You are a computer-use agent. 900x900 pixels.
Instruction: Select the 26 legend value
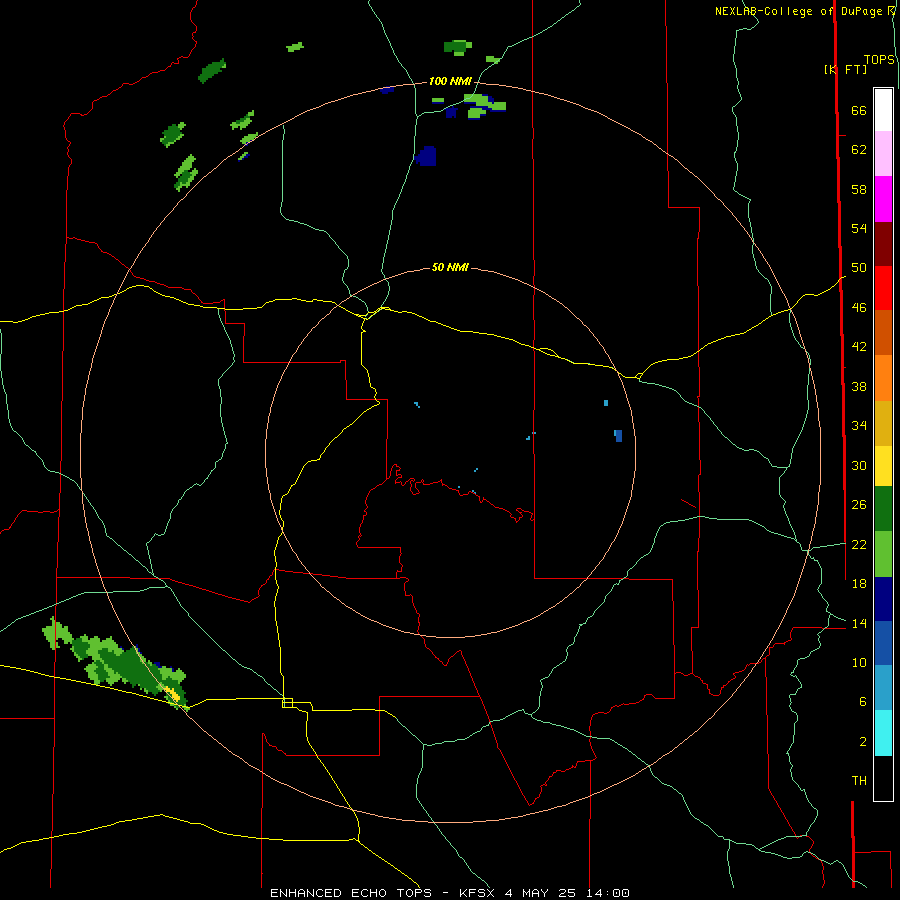(x=859, y=505)
